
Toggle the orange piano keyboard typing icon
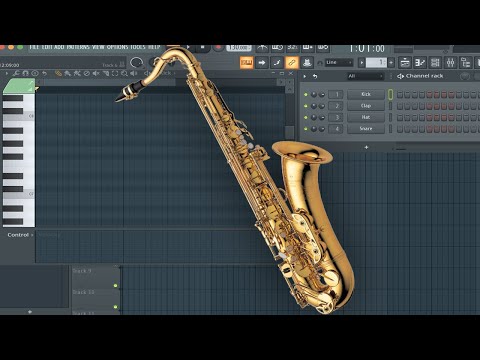tap(247, 62)
